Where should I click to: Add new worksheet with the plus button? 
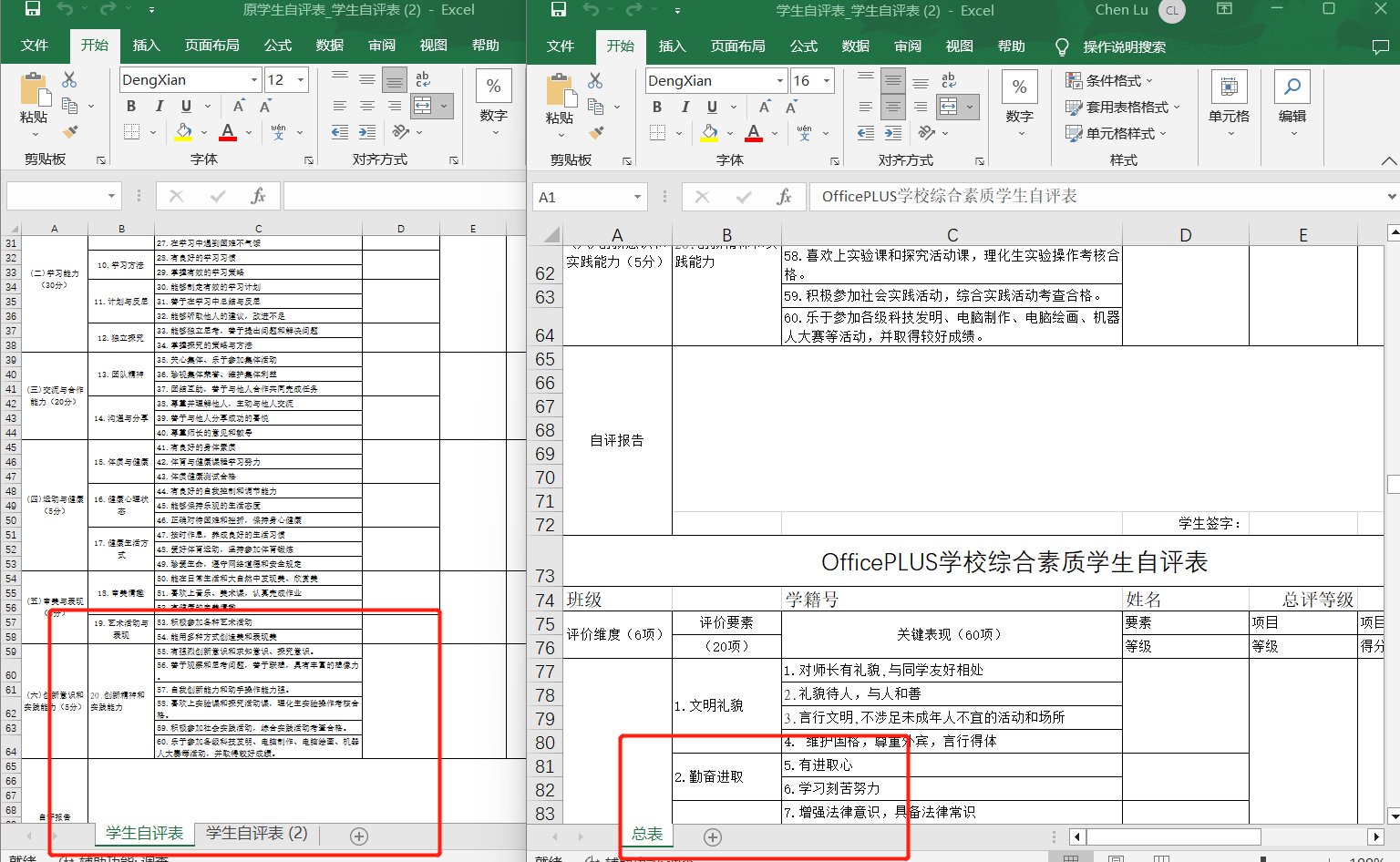click(712, 836)
